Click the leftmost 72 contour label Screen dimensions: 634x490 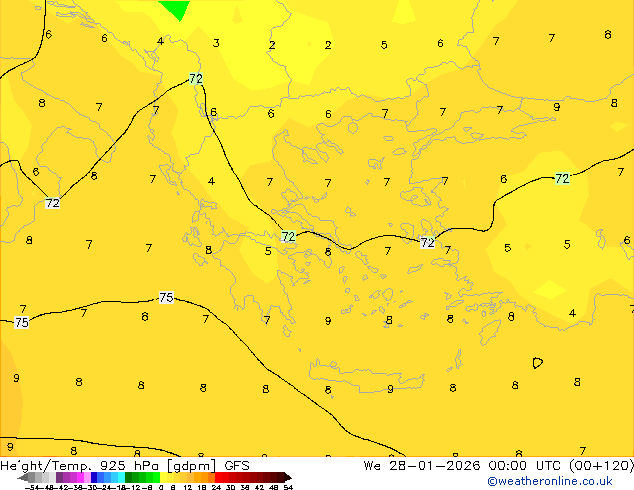pyautogui.click(x=53, y=203)
